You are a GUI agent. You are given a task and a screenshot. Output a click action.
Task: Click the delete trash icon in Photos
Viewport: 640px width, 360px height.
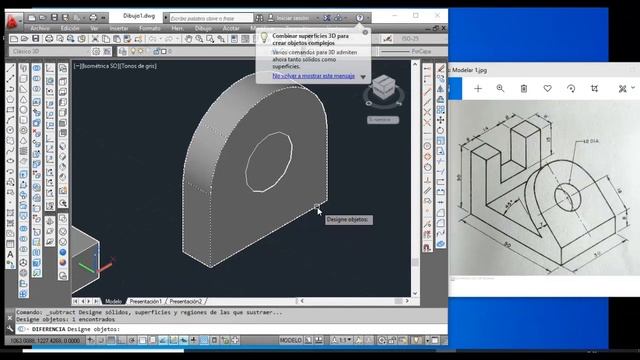524,88
